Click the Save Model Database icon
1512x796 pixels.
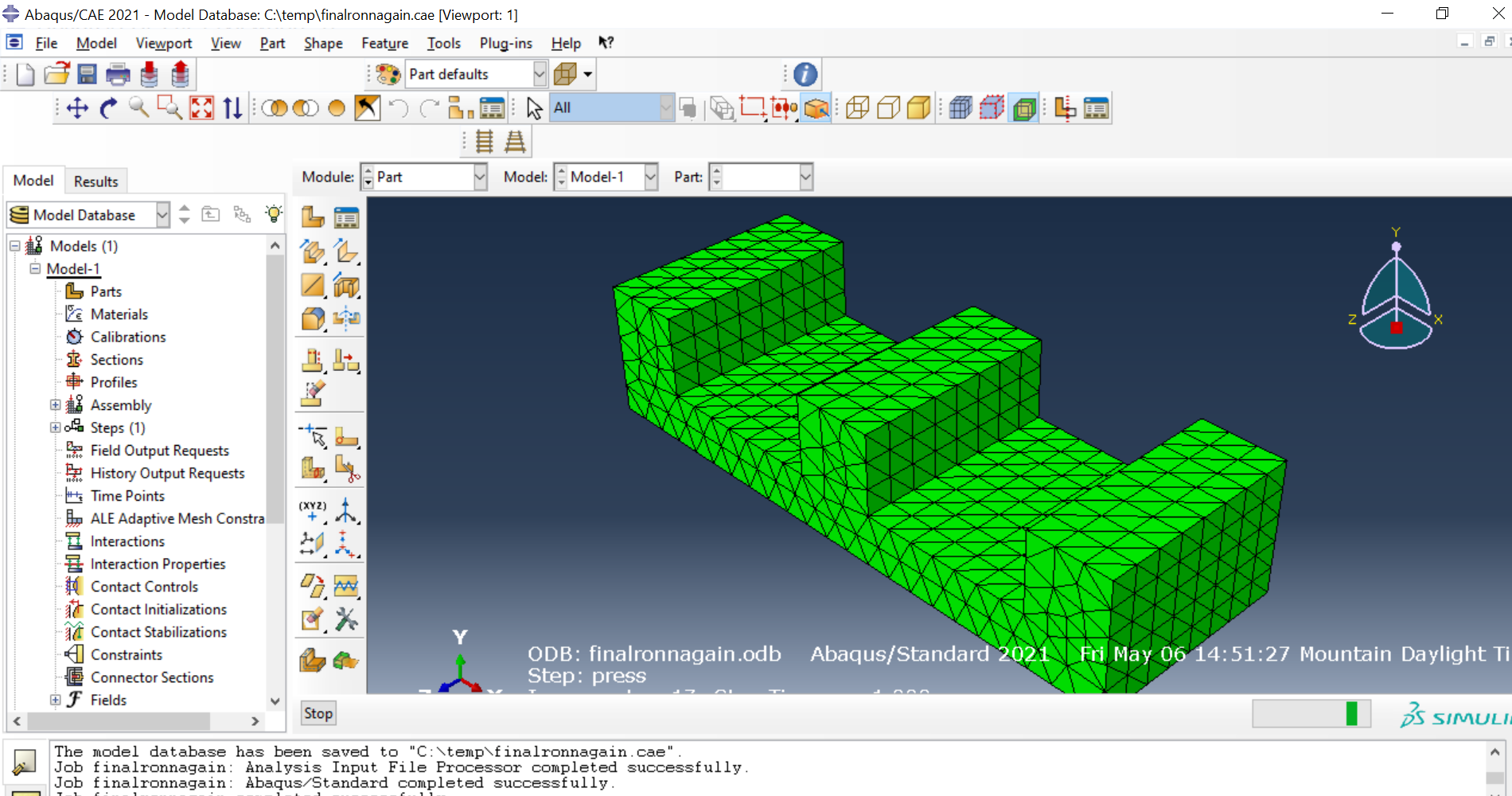87,74
